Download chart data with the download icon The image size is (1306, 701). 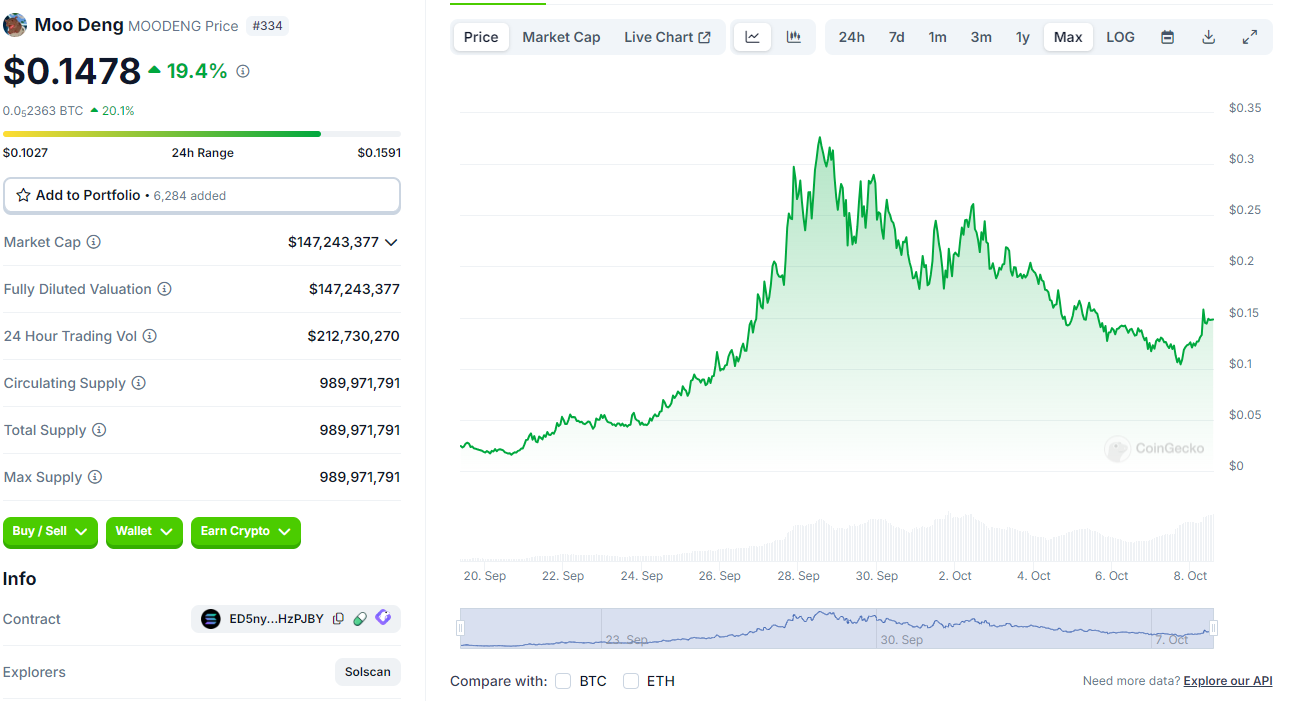[x=1208, y=37]
